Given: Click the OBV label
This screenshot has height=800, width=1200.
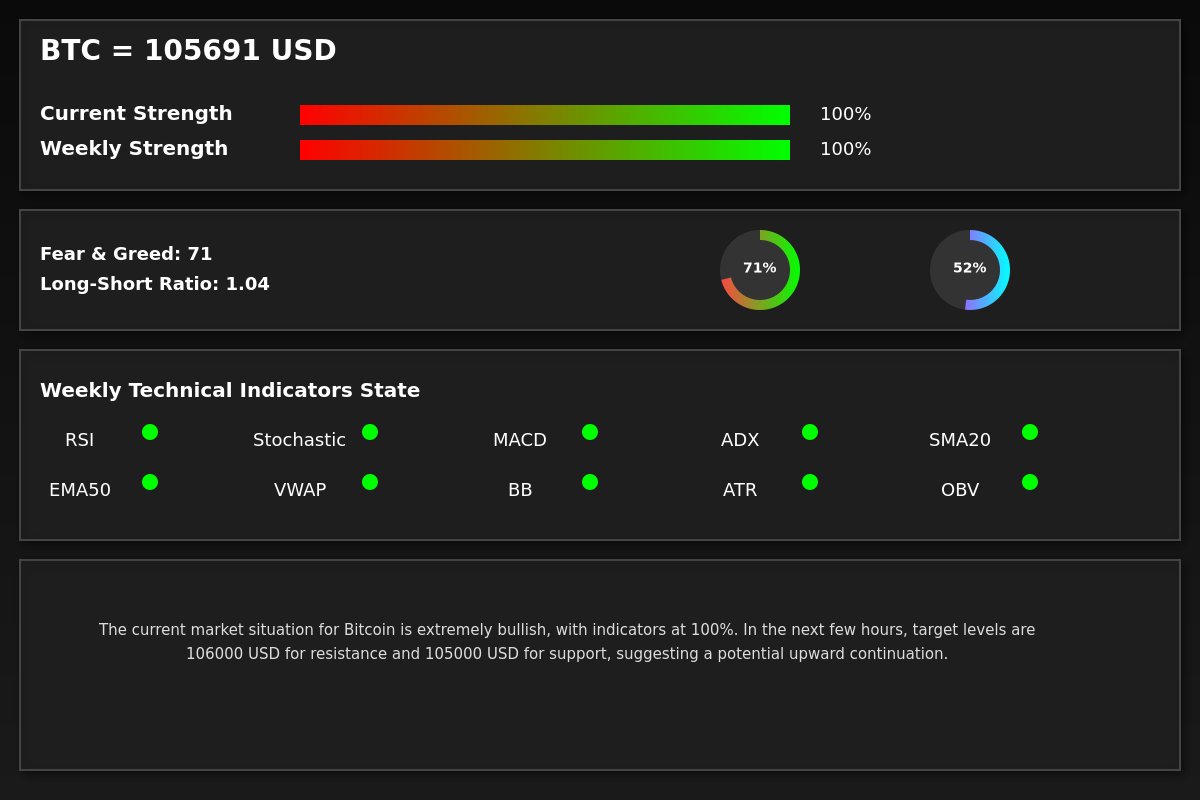Looking at the screenshot, I should pyautogui.click(x=960, y=490).
